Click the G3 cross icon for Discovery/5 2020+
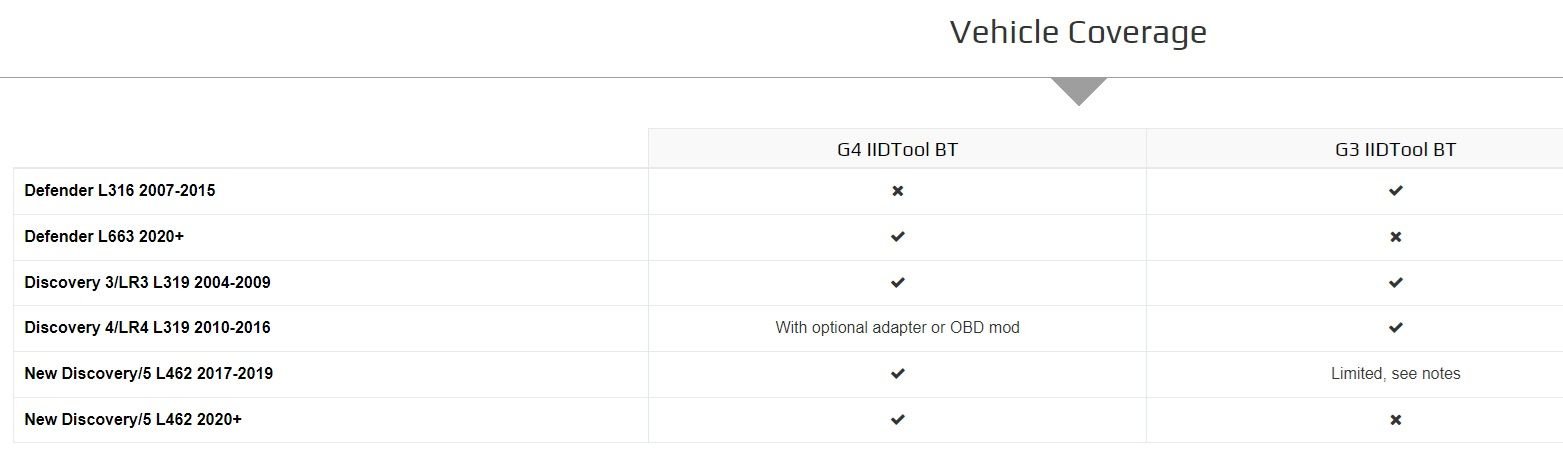 coord(1395,420)
